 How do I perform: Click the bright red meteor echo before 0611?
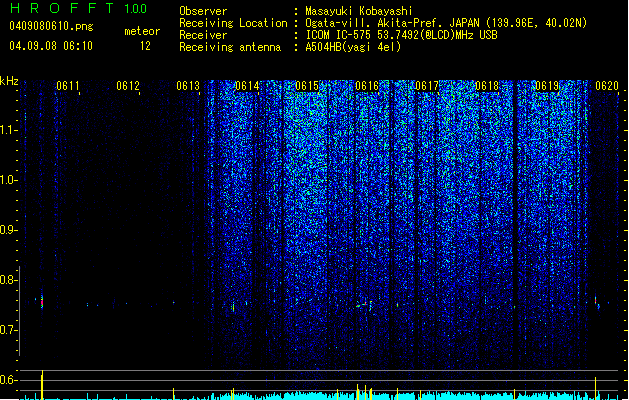click(x=42, y=302)
